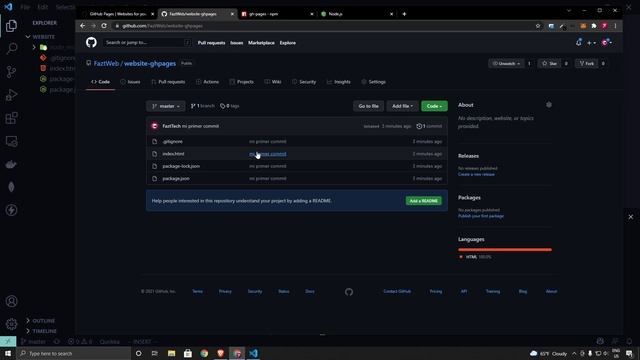This screenshot has height=360, width=640.
Task: Open the plus create-new dropdown in header
Action: tap(591, 43)
